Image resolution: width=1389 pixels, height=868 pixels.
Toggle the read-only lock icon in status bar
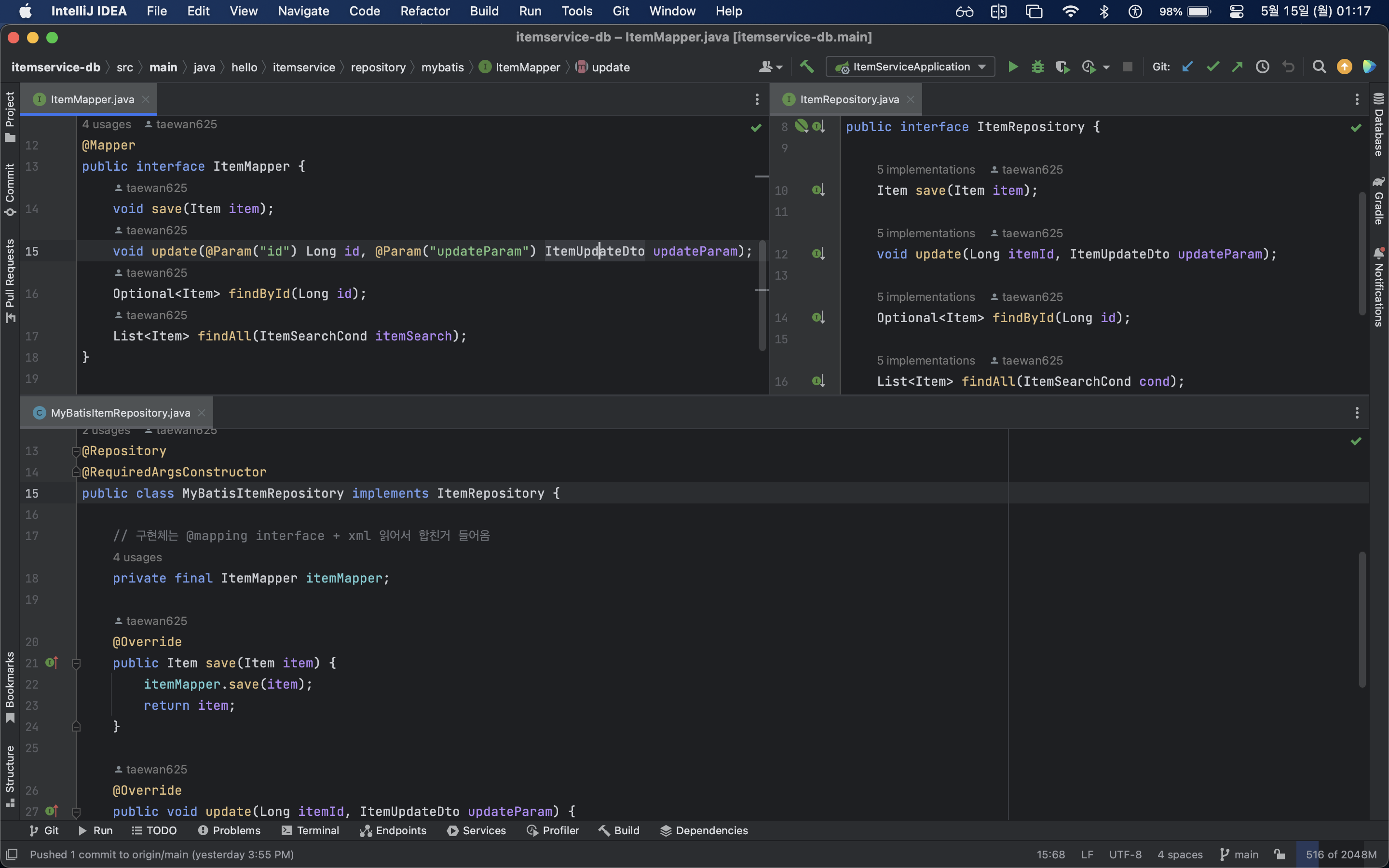tap(1280, 854)
